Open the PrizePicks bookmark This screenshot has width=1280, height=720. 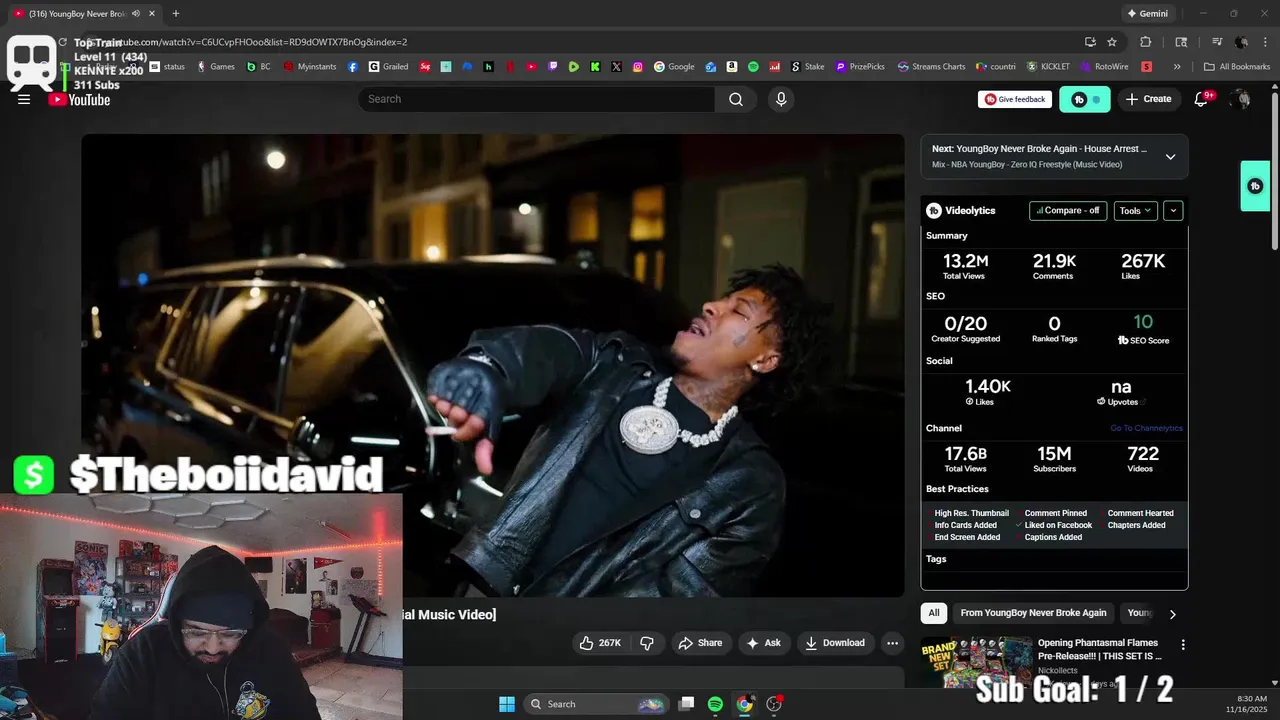[860, 67]
